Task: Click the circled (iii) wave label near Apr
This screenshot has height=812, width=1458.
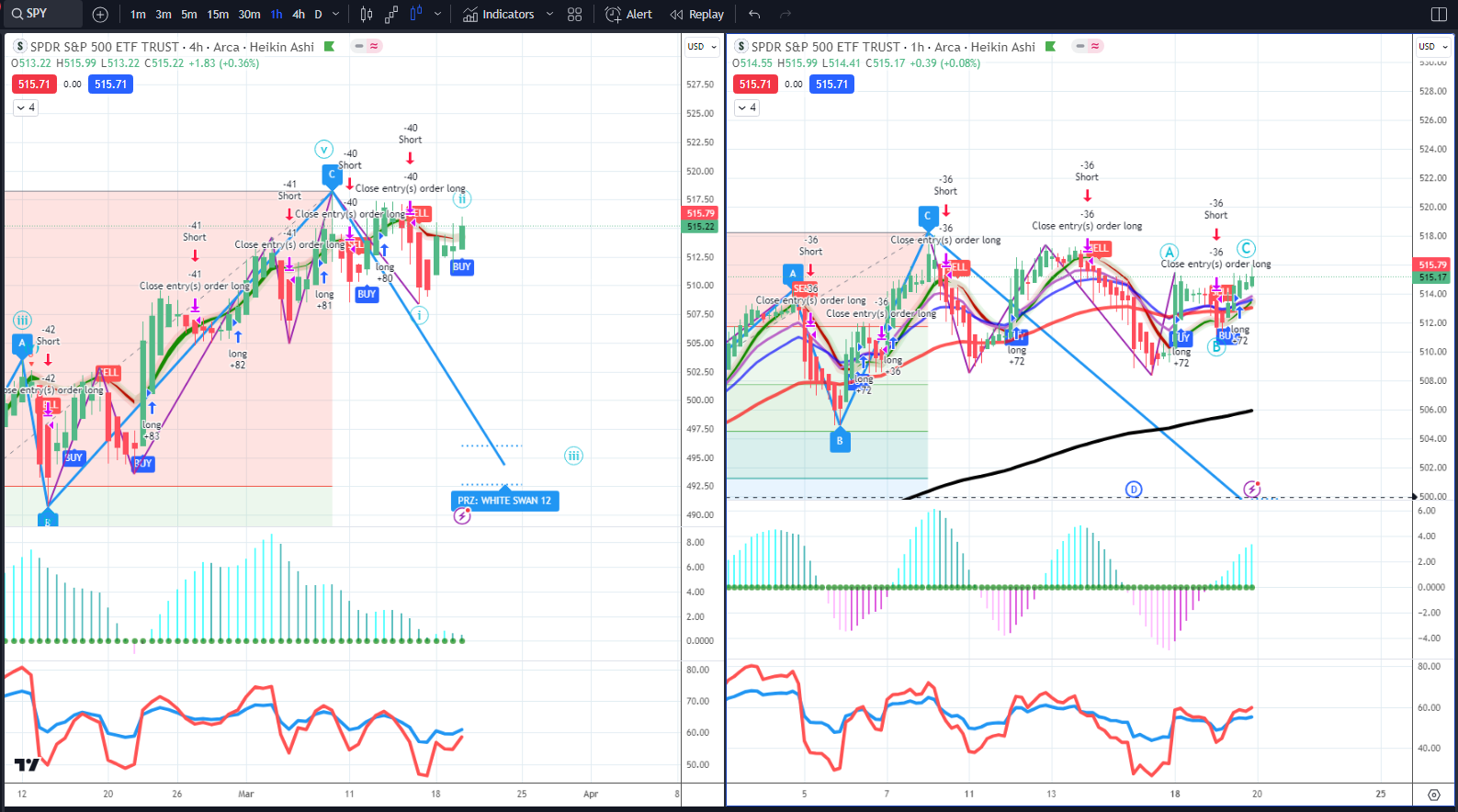Action: point(573,456)
